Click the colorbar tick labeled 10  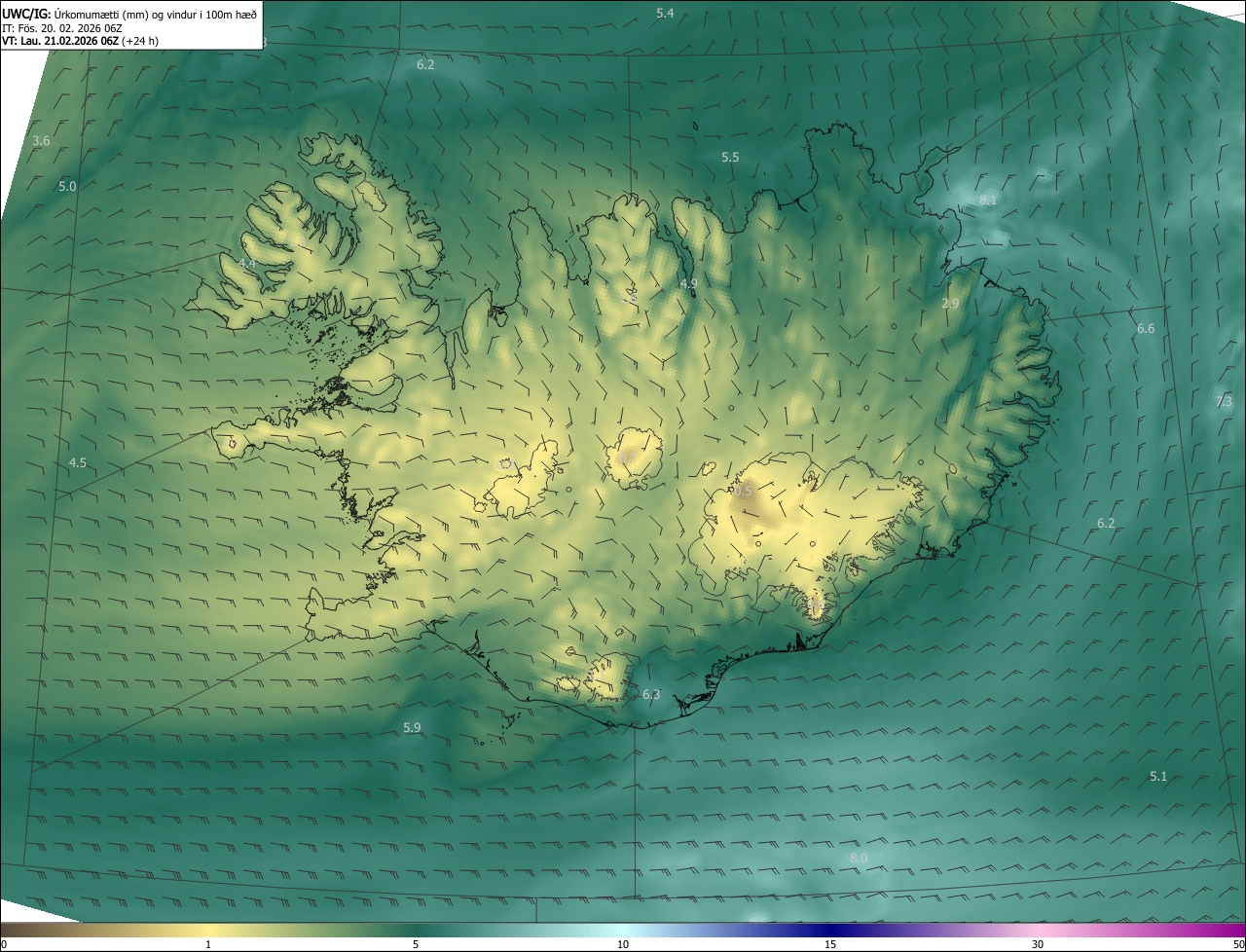[x=623, y=944]
